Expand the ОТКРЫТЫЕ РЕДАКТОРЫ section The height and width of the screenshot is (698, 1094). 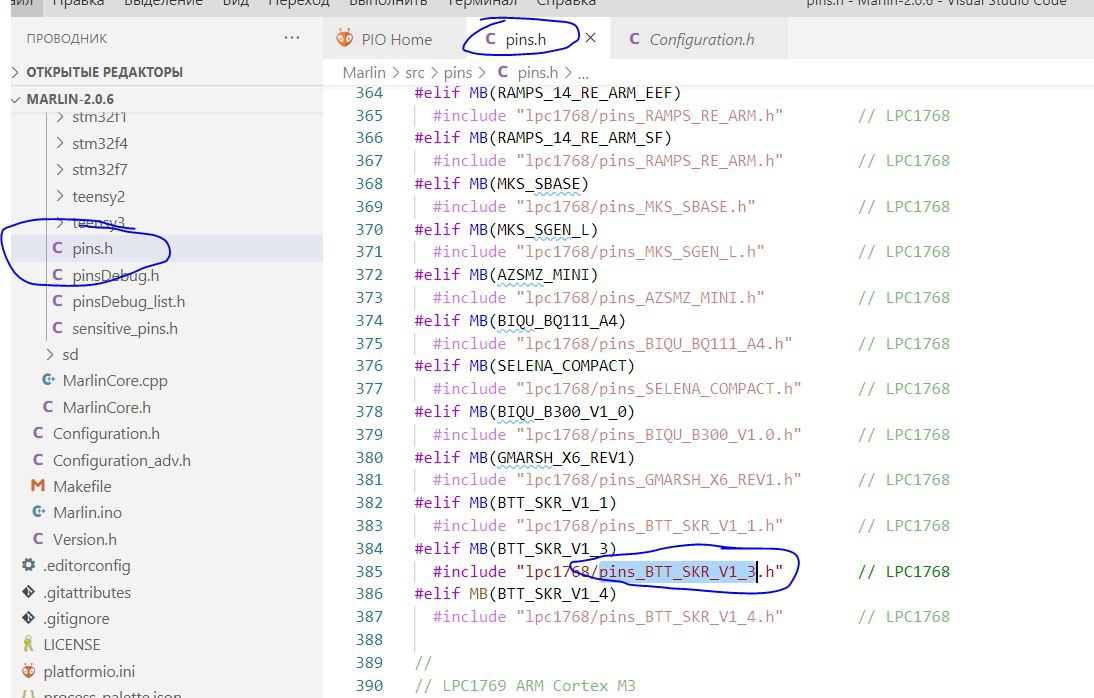(x=167, y=72)
